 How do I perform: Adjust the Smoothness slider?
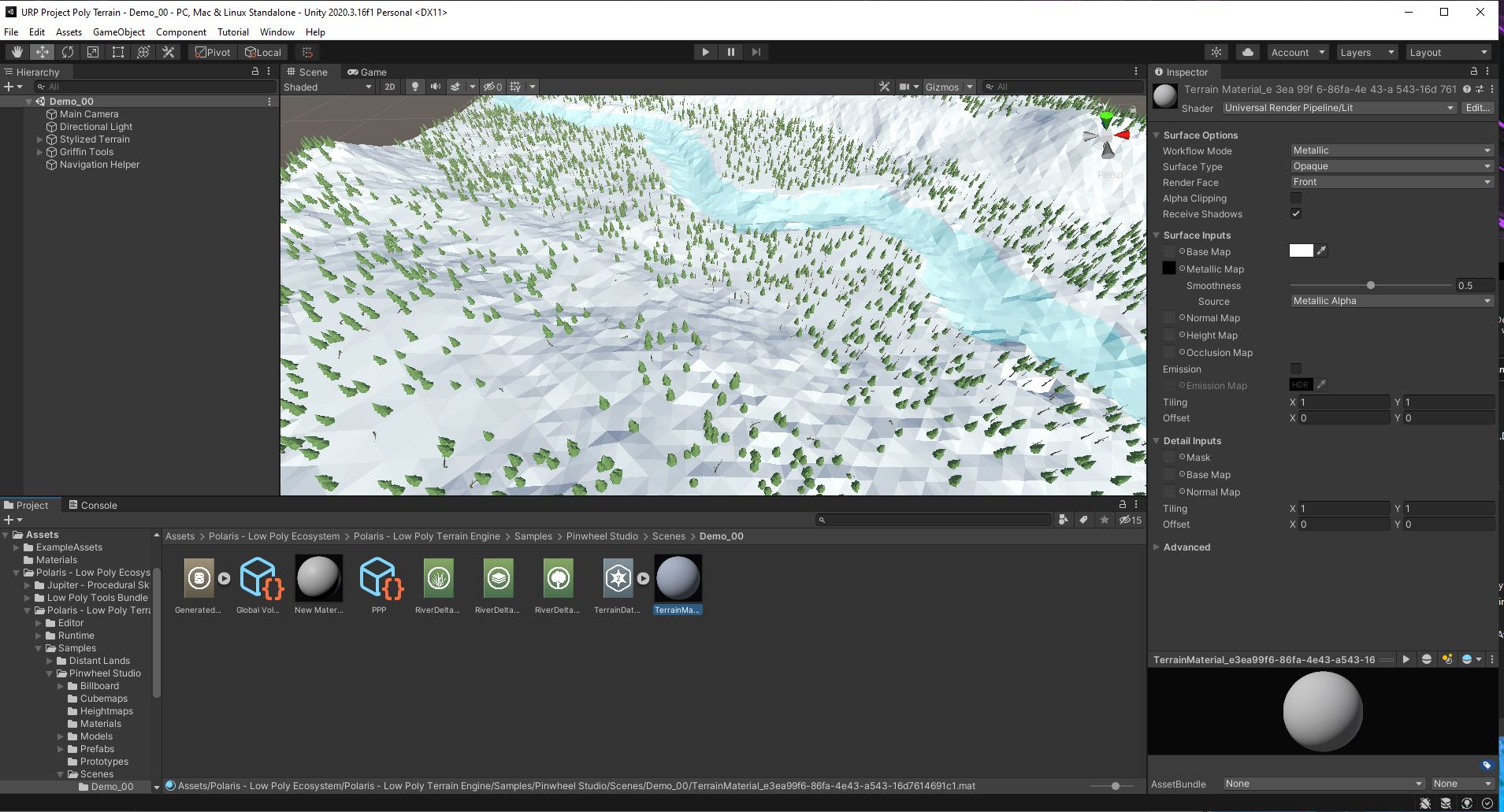(x=1371, y=285)
